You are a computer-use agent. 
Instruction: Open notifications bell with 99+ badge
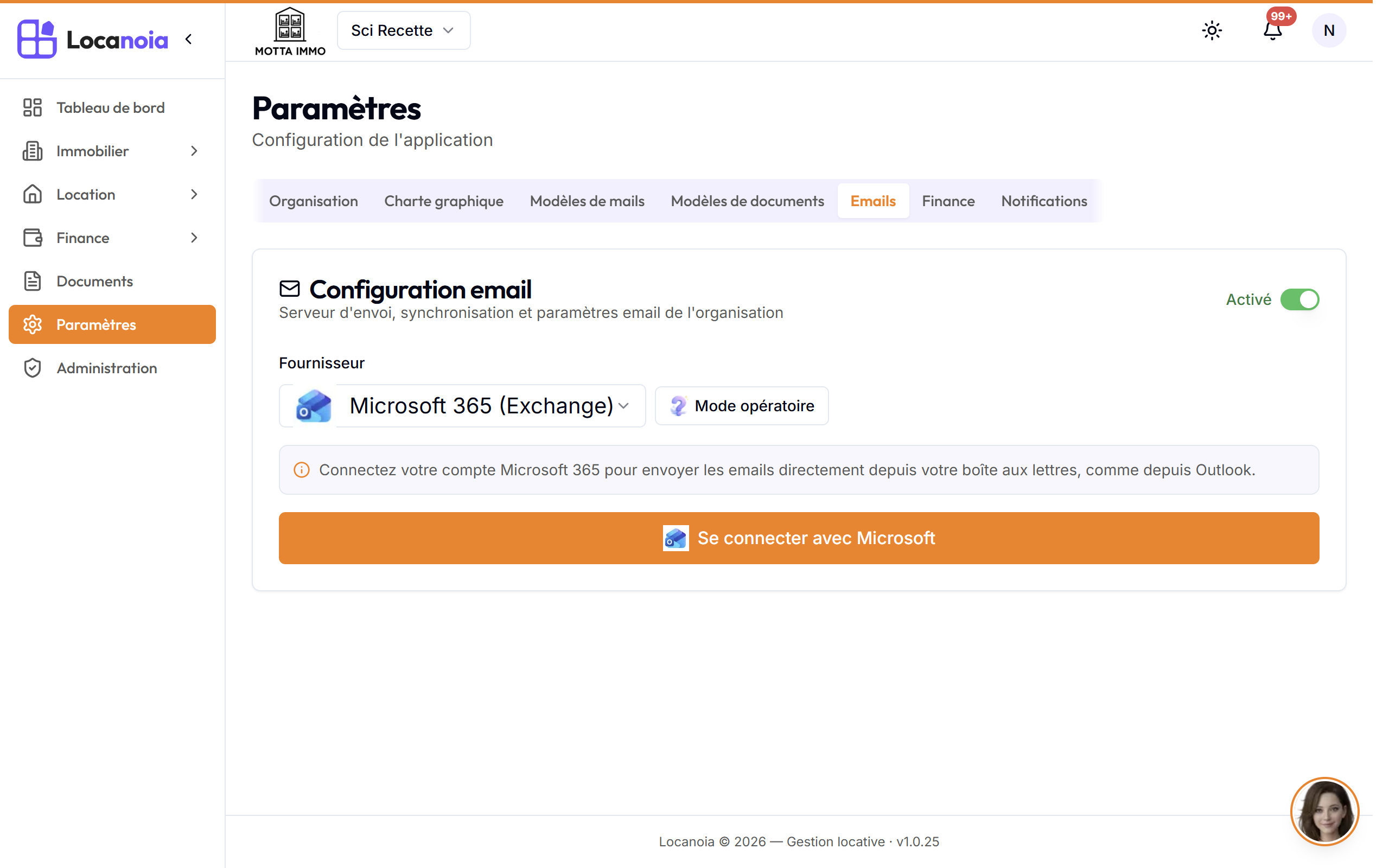[x=1272, y=30]
